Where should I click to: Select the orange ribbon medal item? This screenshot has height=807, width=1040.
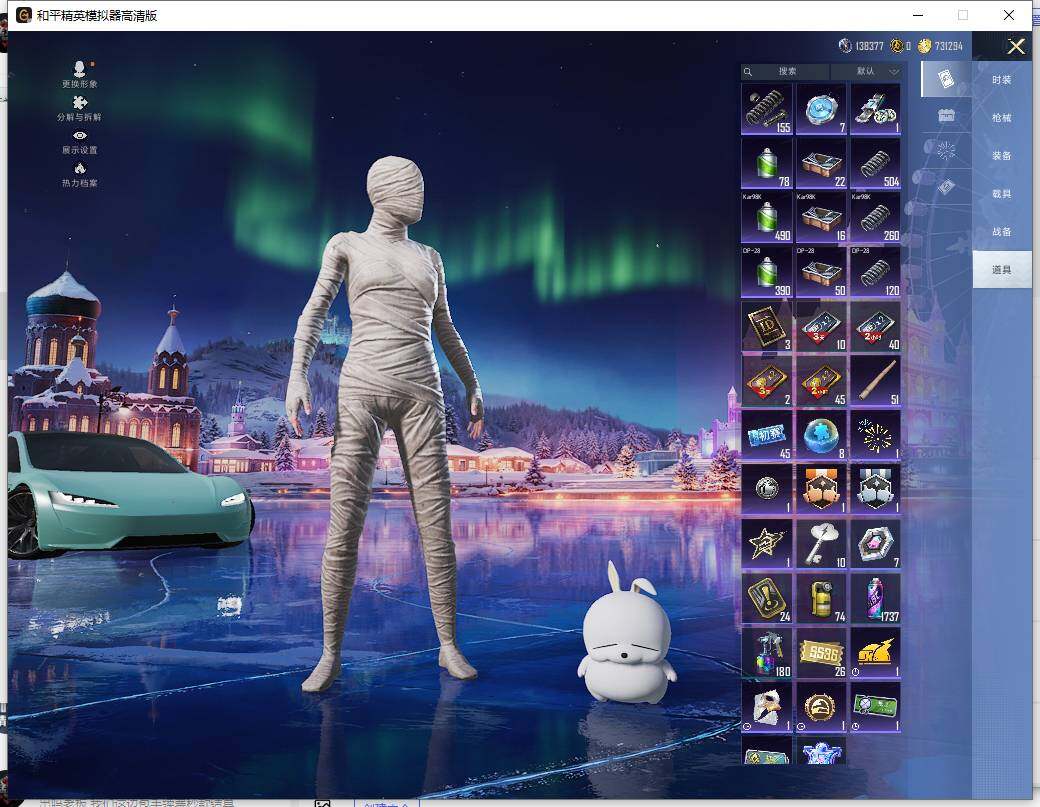point(821,489)
